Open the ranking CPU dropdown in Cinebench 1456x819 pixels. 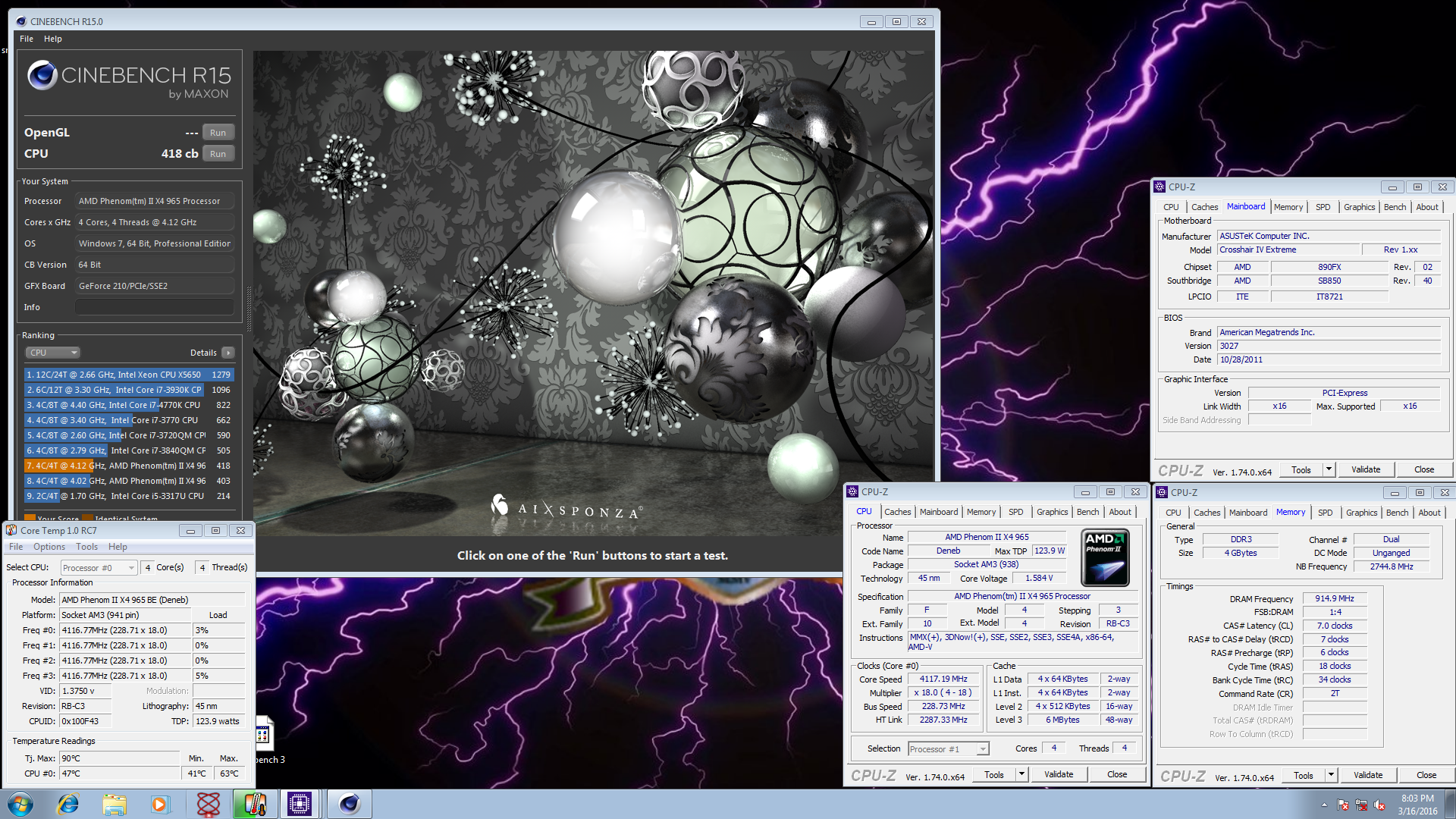[53, 353]
